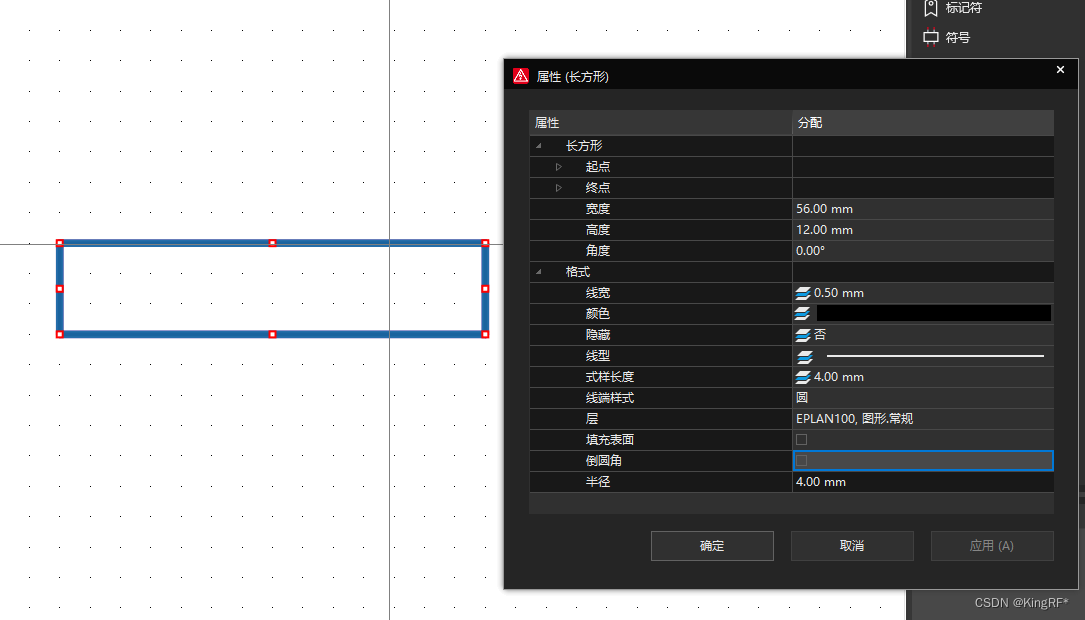Click the layer icon in the 颜色 row
This screenshot has height=620, width=1085.
click(x=803, y=314)
